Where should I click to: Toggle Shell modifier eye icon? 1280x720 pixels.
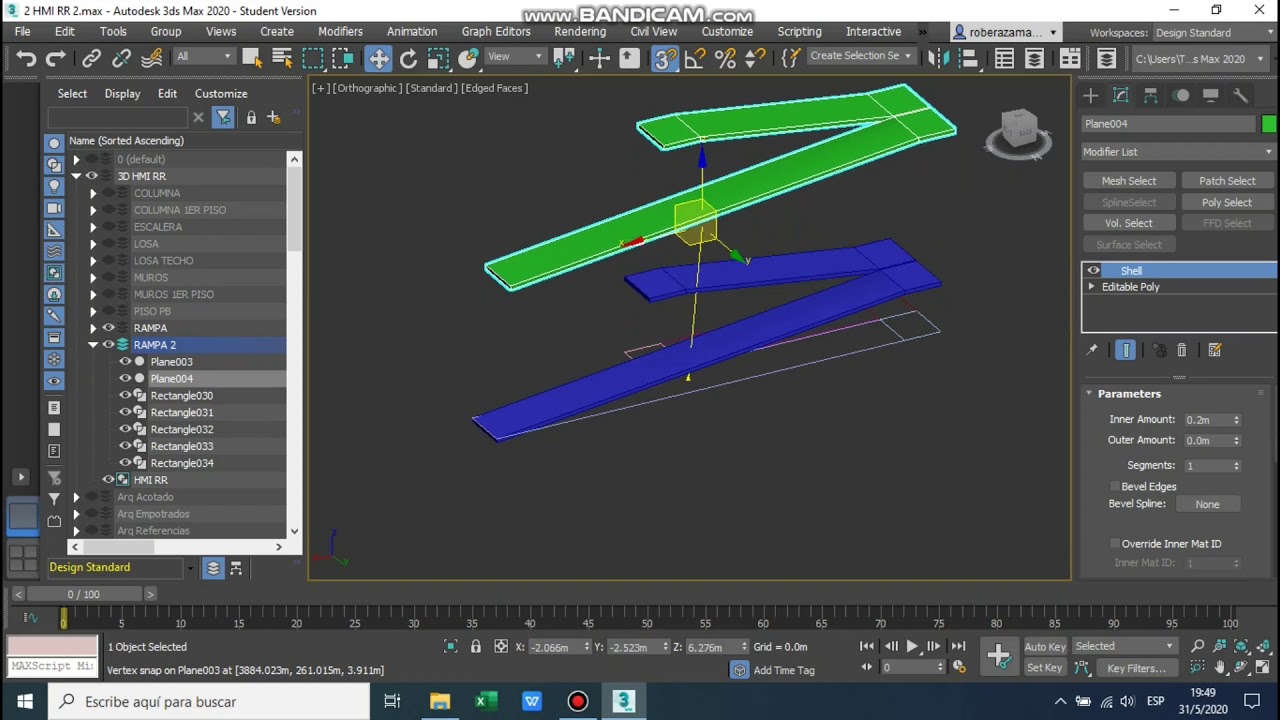coord(1093,270)
